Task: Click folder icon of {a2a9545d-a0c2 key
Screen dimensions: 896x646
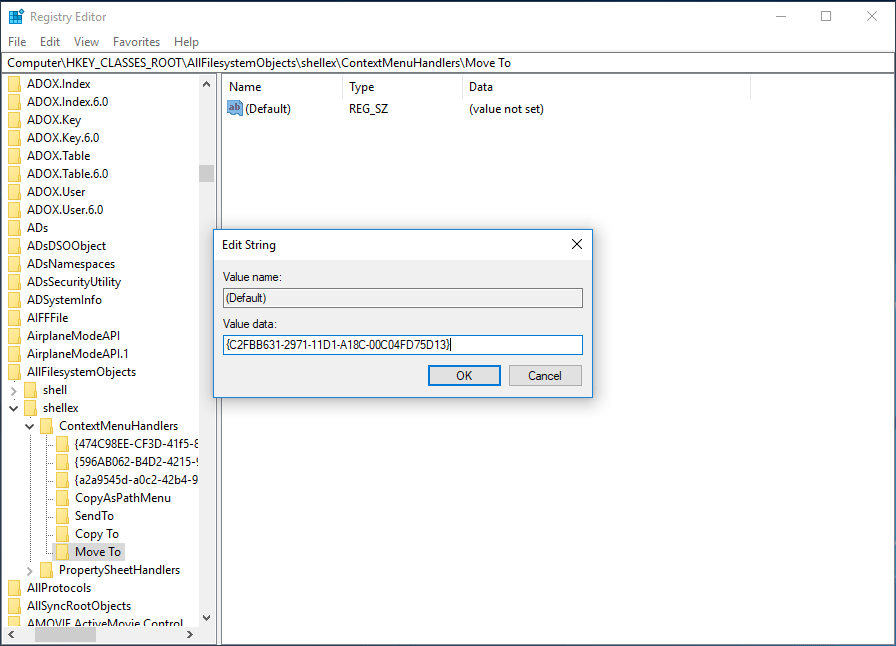Action: tap(63, 480)
